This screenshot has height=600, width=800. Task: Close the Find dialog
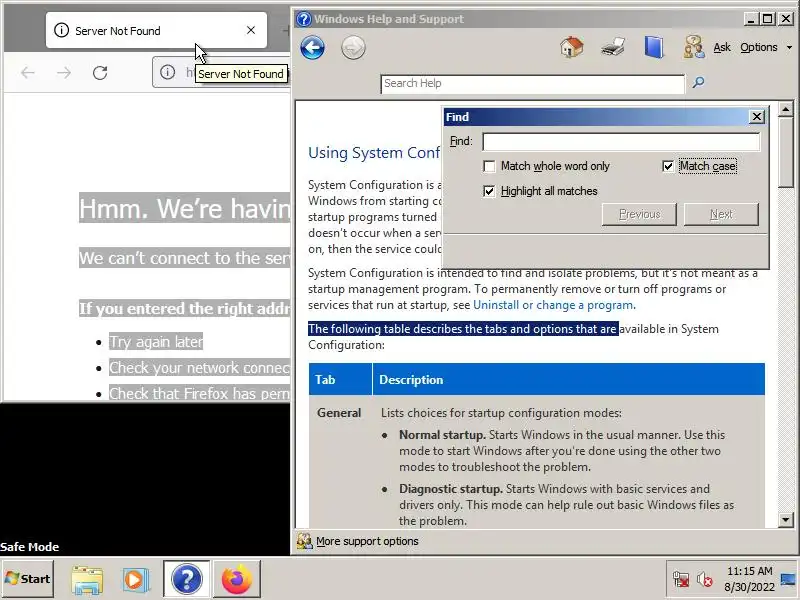[757, 117]
